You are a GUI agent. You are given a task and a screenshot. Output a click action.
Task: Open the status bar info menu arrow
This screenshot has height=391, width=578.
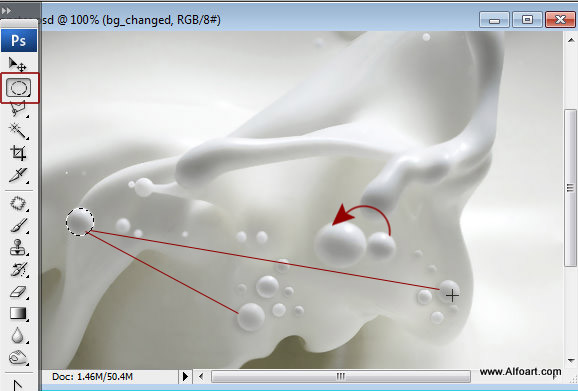tap(185, 377)
